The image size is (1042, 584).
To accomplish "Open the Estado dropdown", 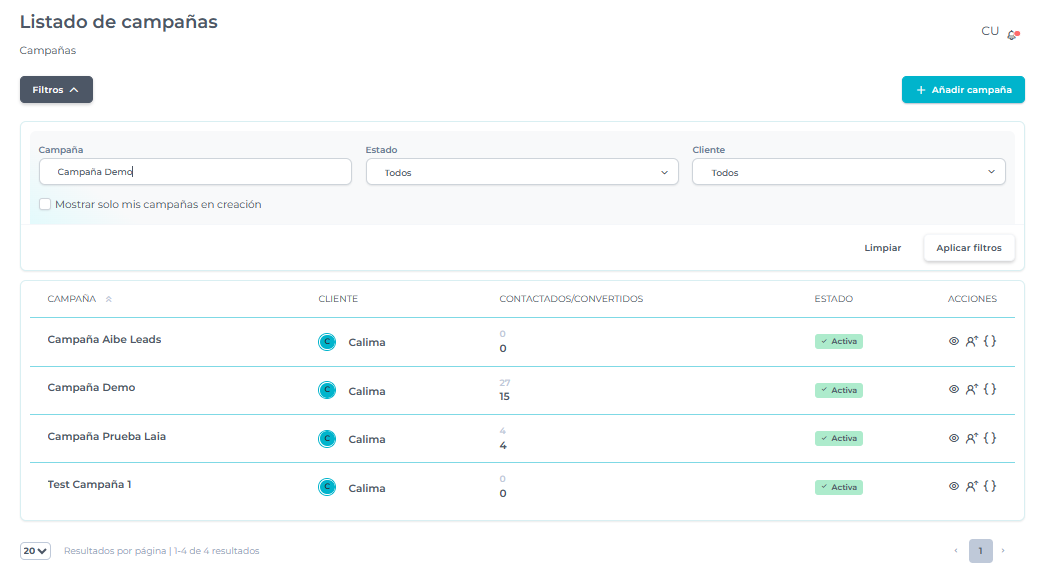I will pyautogui.click(x=522, y=173).
